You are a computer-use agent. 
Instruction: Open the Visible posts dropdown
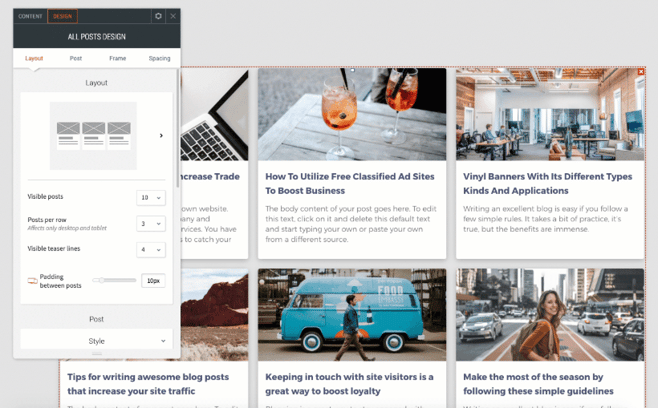[151, 198]
